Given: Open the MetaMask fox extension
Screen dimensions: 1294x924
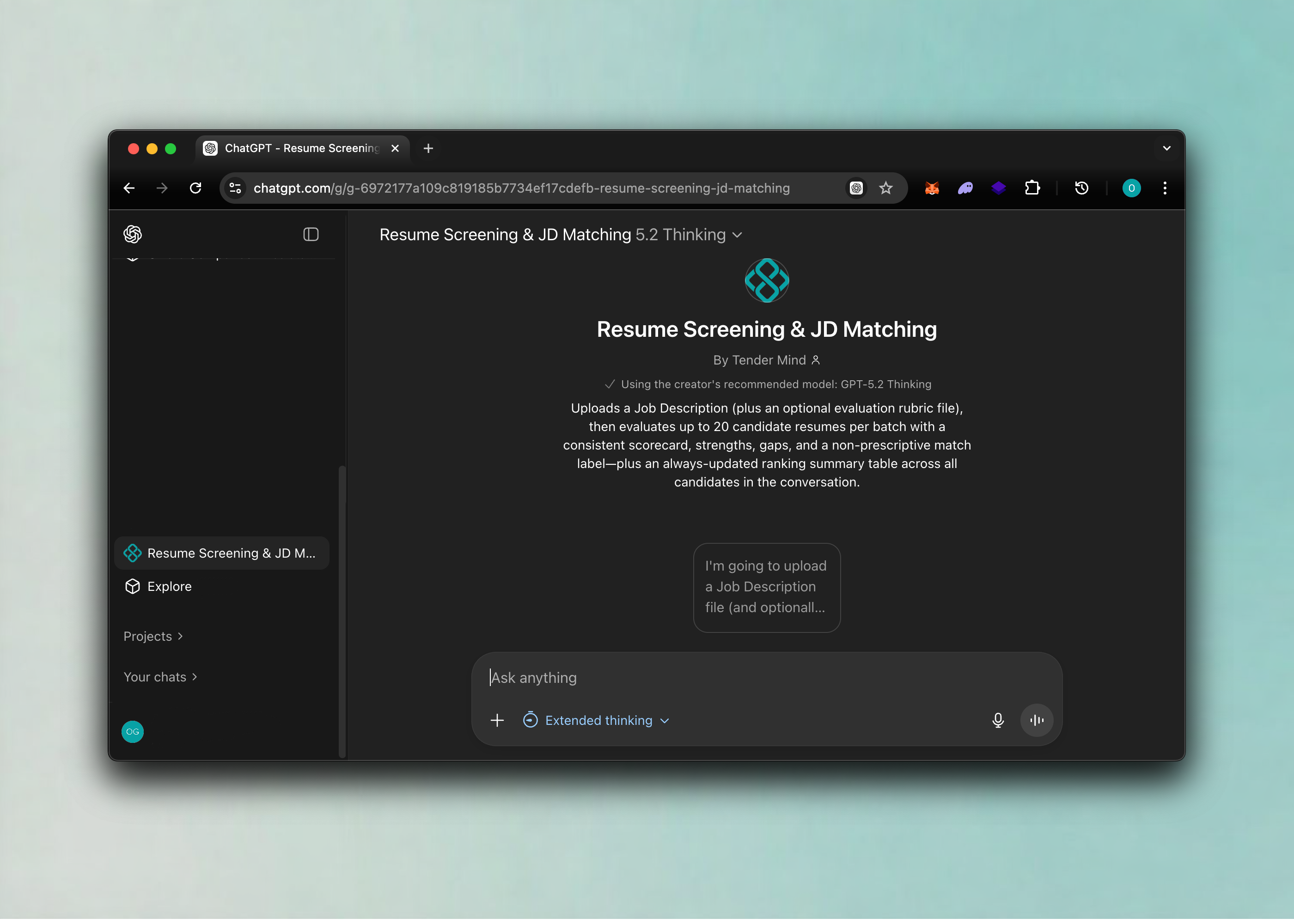Looking at the screenshot, I should pos(932,188).
